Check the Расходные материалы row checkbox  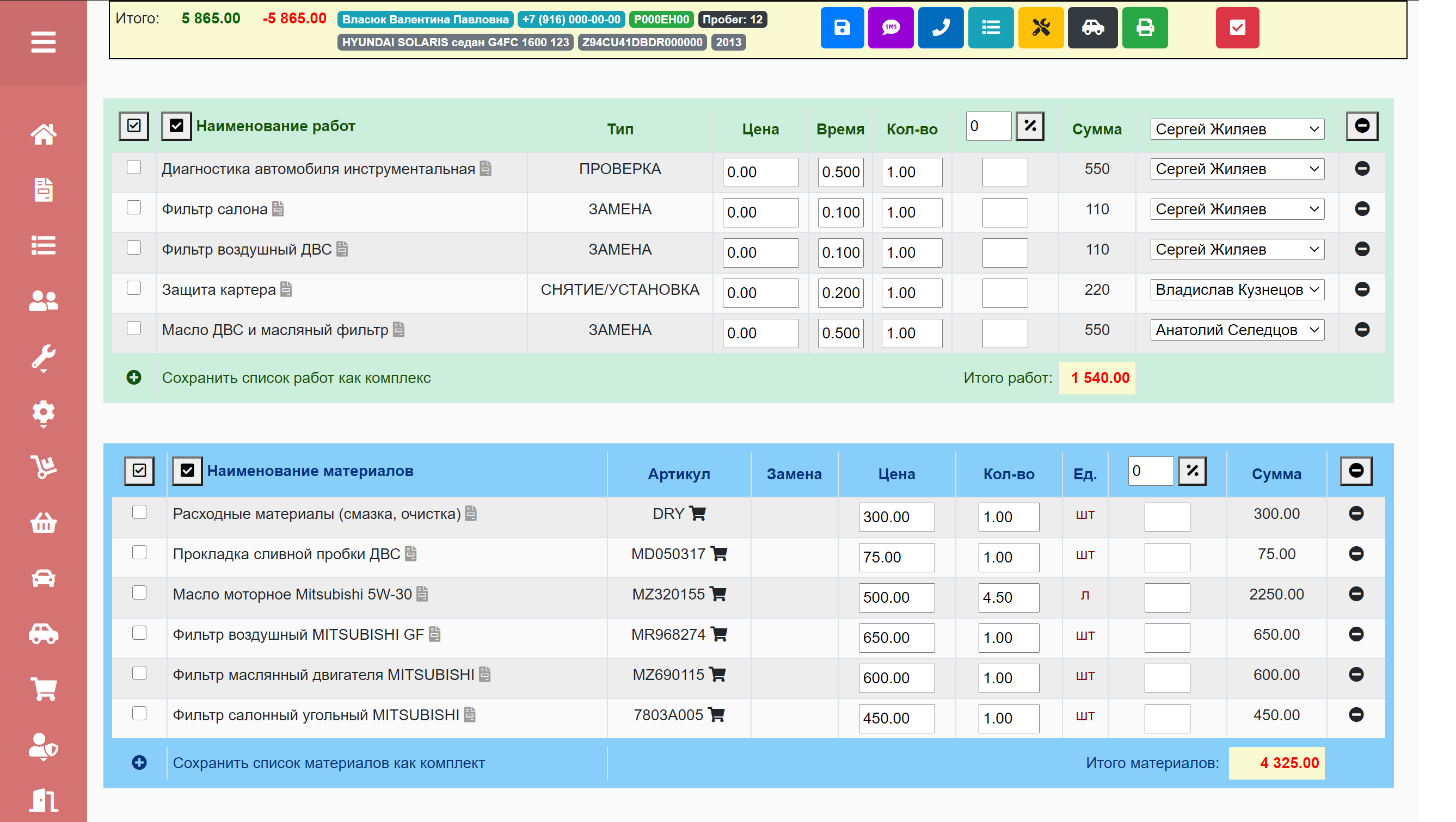(138, 511)
